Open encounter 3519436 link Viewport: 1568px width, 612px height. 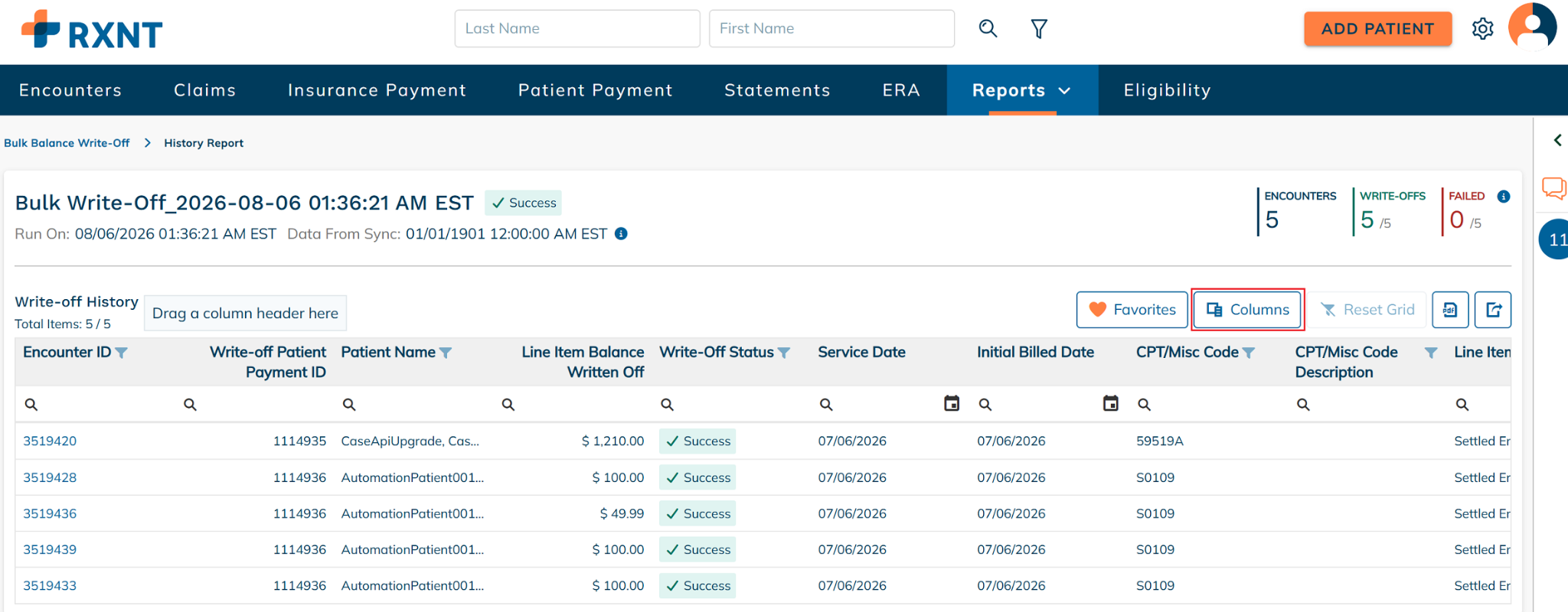[50, 513]
